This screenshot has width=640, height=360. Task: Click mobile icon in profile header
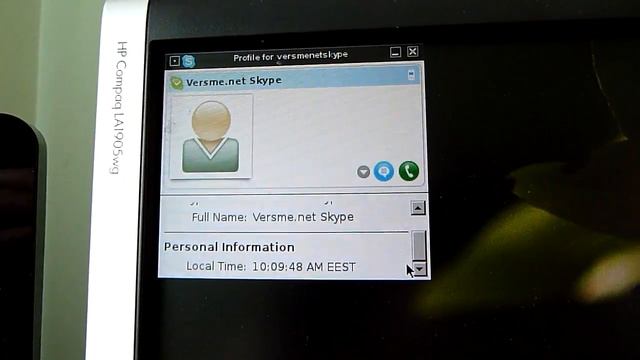point(411,75)
